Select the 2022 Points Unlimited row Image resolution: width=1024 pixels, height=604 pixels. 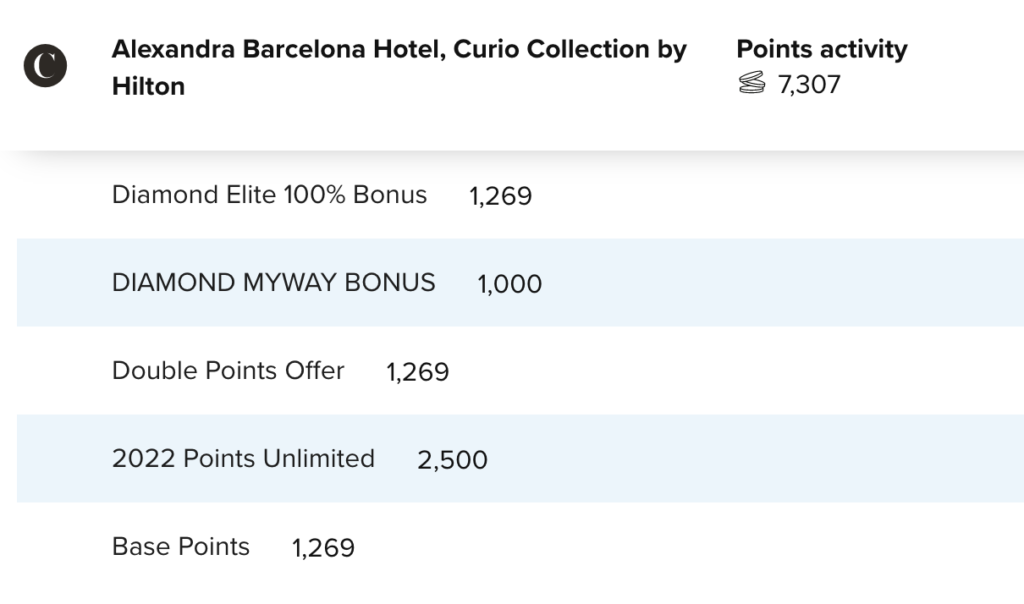coord(520,458)
